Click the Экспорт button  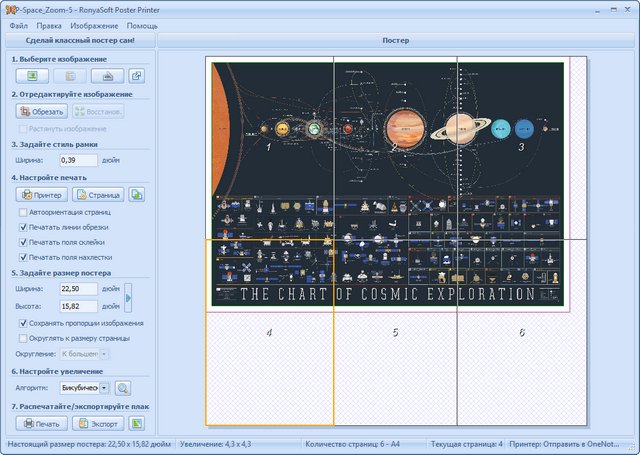97,424
